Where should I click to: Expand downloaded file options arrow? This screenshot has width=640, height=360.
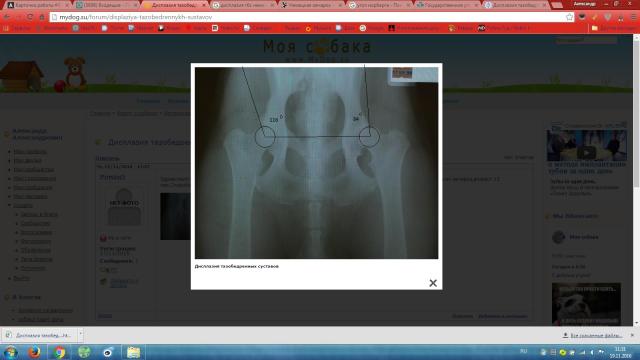80,335
